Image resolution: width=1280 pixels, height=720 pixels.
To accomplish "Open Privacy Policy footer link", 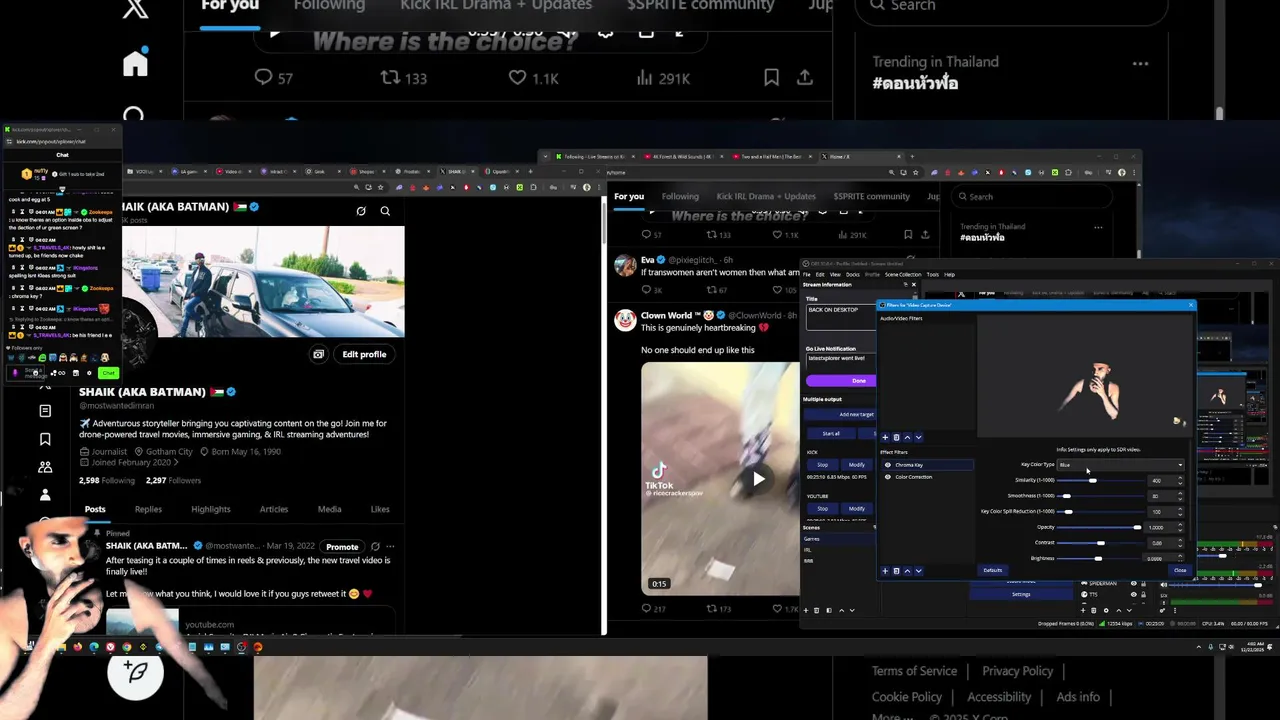I will coord(1017,671).
